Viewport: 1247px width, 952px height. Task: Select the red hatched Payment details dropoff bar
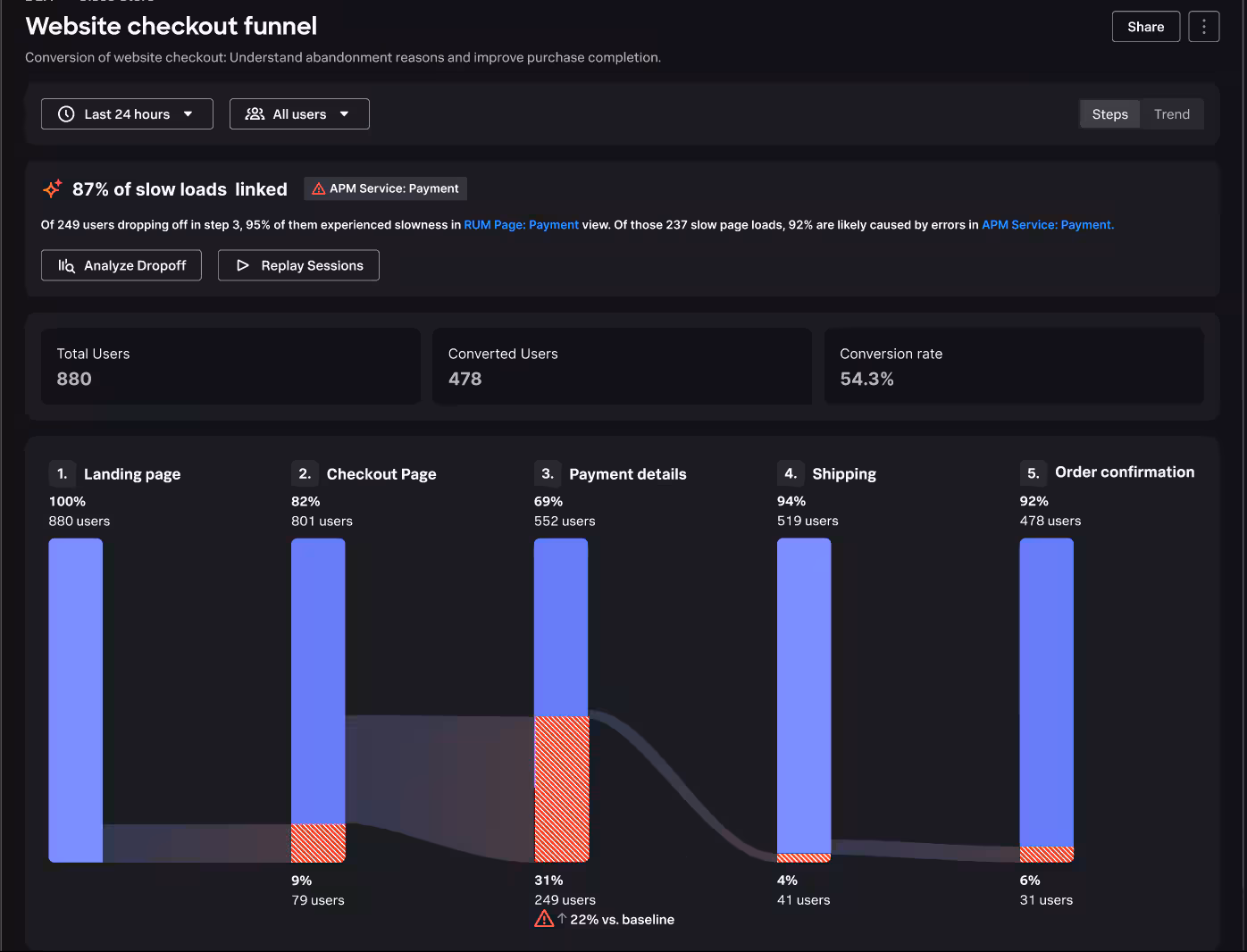561,789
